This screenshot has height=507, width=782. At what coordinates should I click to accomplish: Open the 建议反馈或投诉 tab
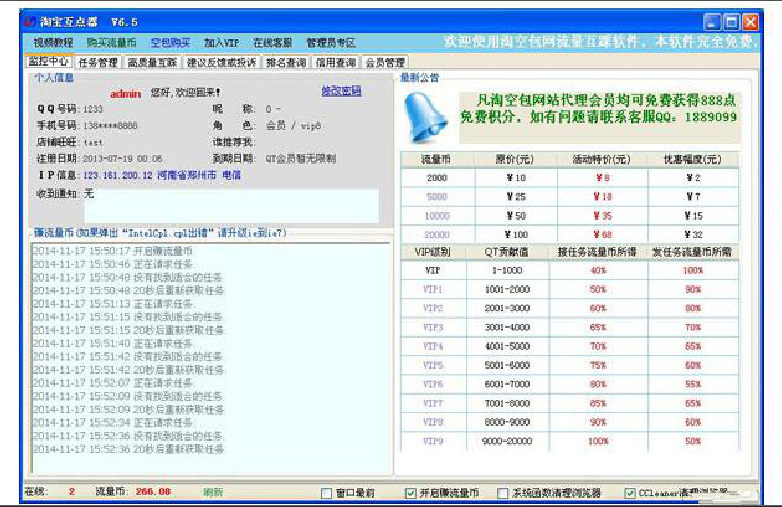[221, 62]
